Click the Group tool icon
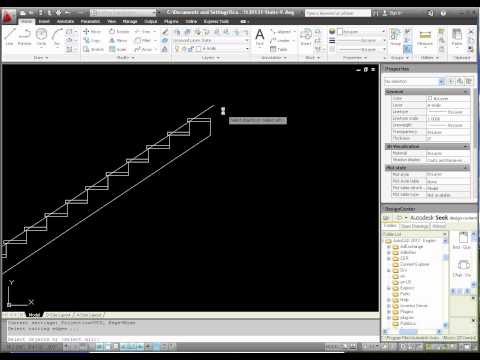Screen dimensions: 480x360 (x=395, y=37)
